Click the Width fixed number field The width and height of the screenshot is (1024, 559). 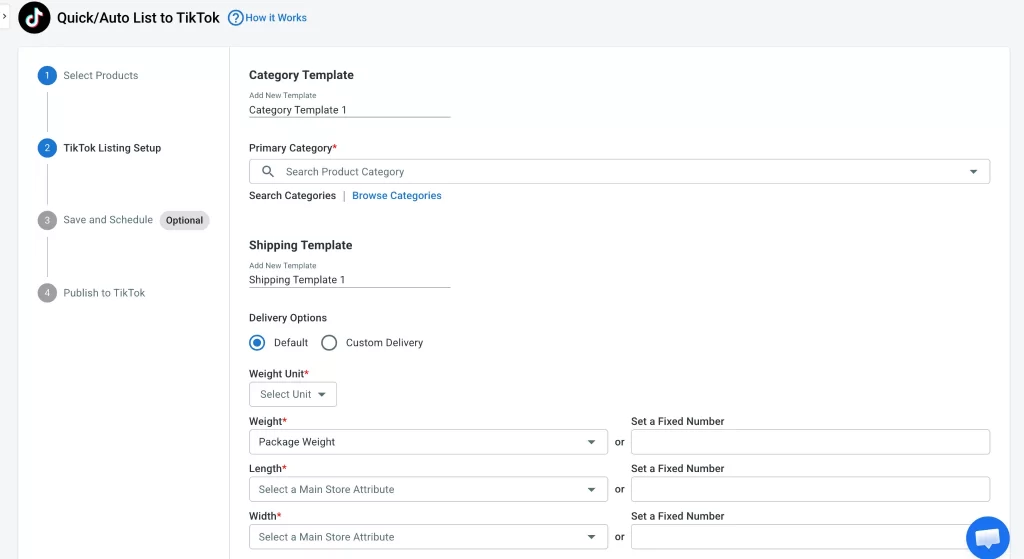[x=810, y=537]
